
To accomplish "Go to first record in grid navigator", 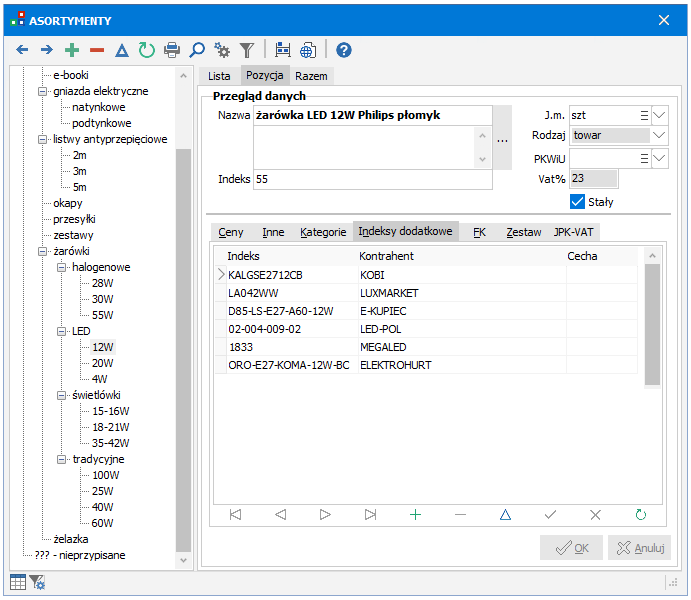I will pos(235,514).
